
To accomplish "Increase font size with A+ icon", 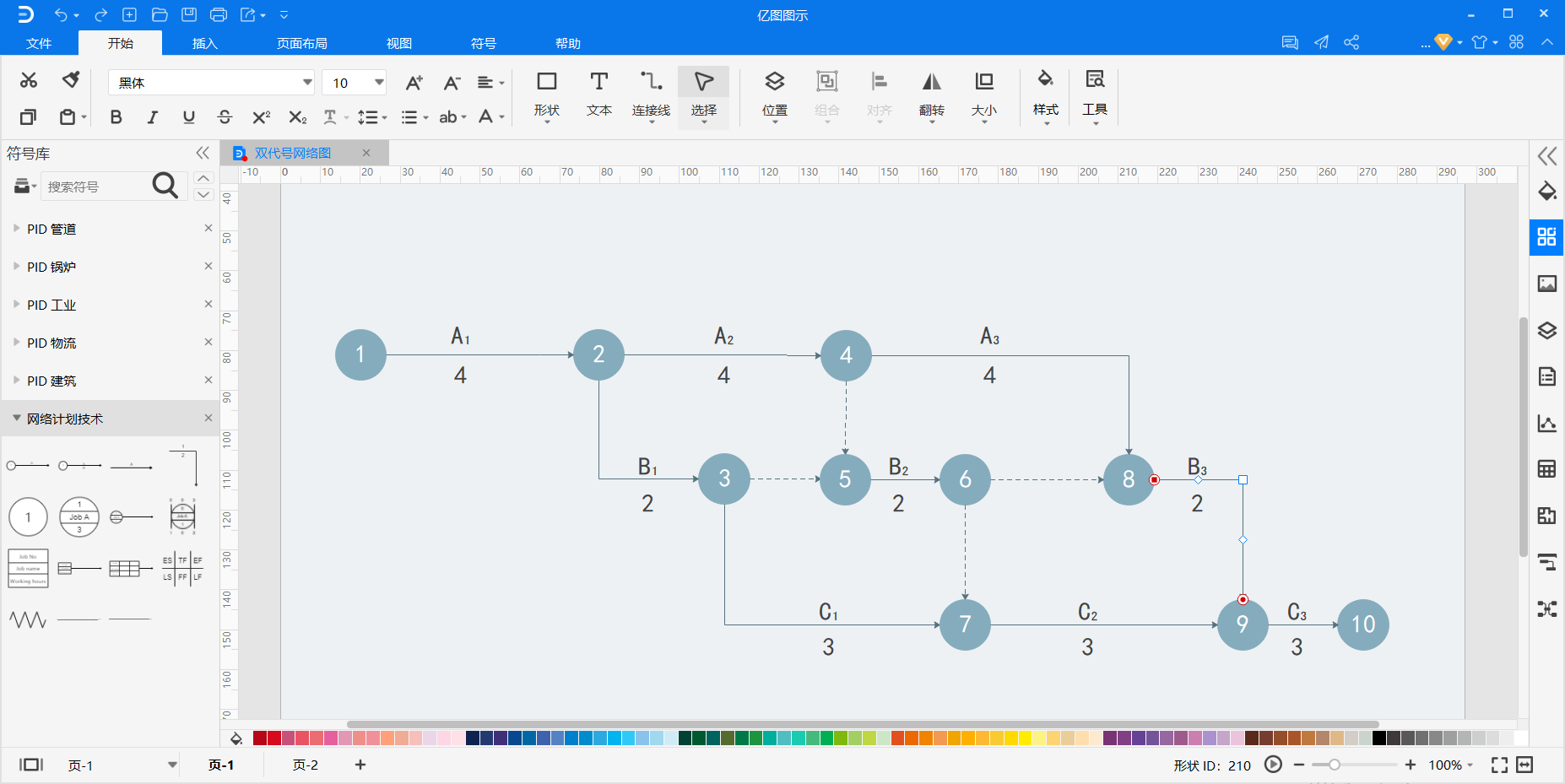I will pos(414,83).
